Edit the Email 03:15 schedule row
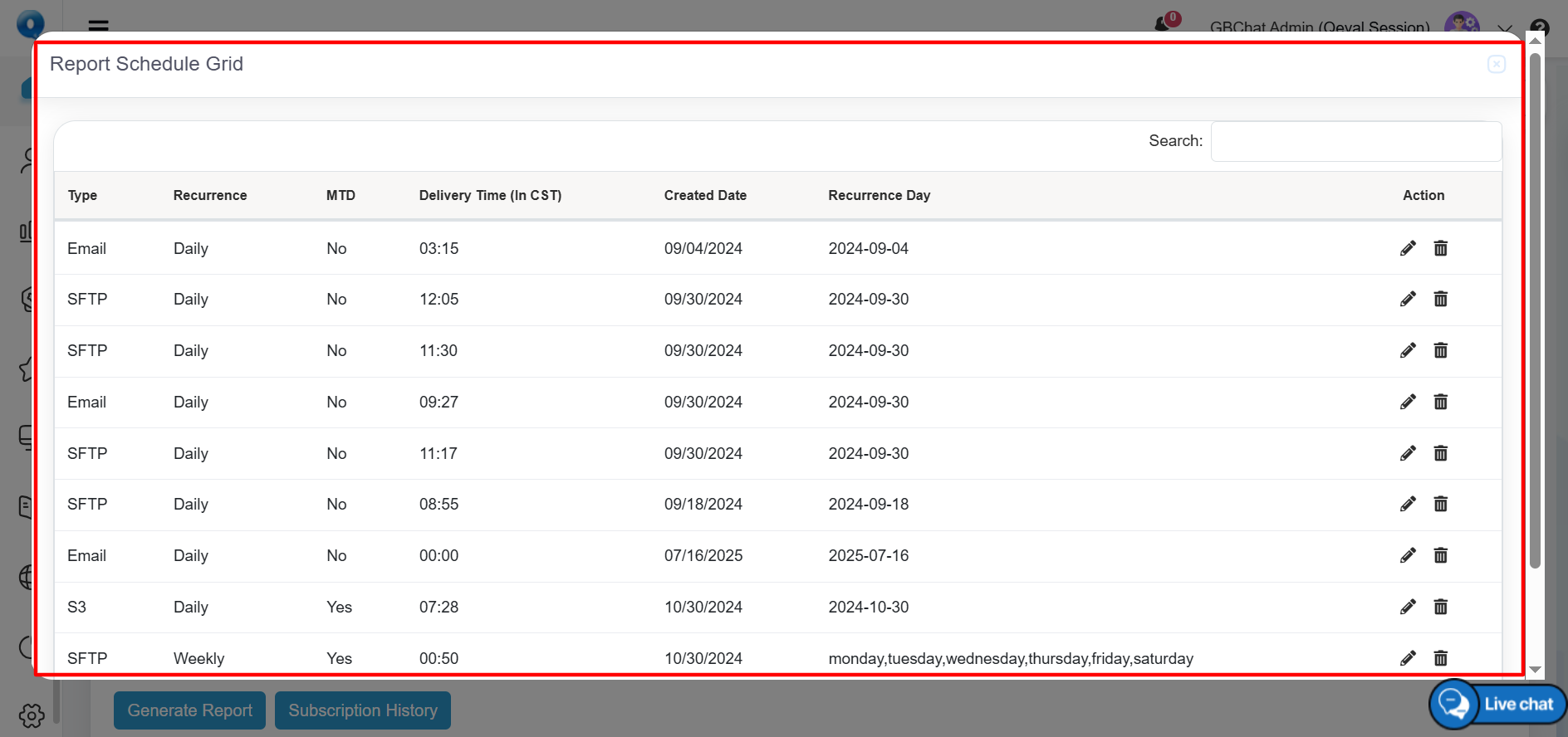This screenshot has height=737, width=1568. [1408, 248]
